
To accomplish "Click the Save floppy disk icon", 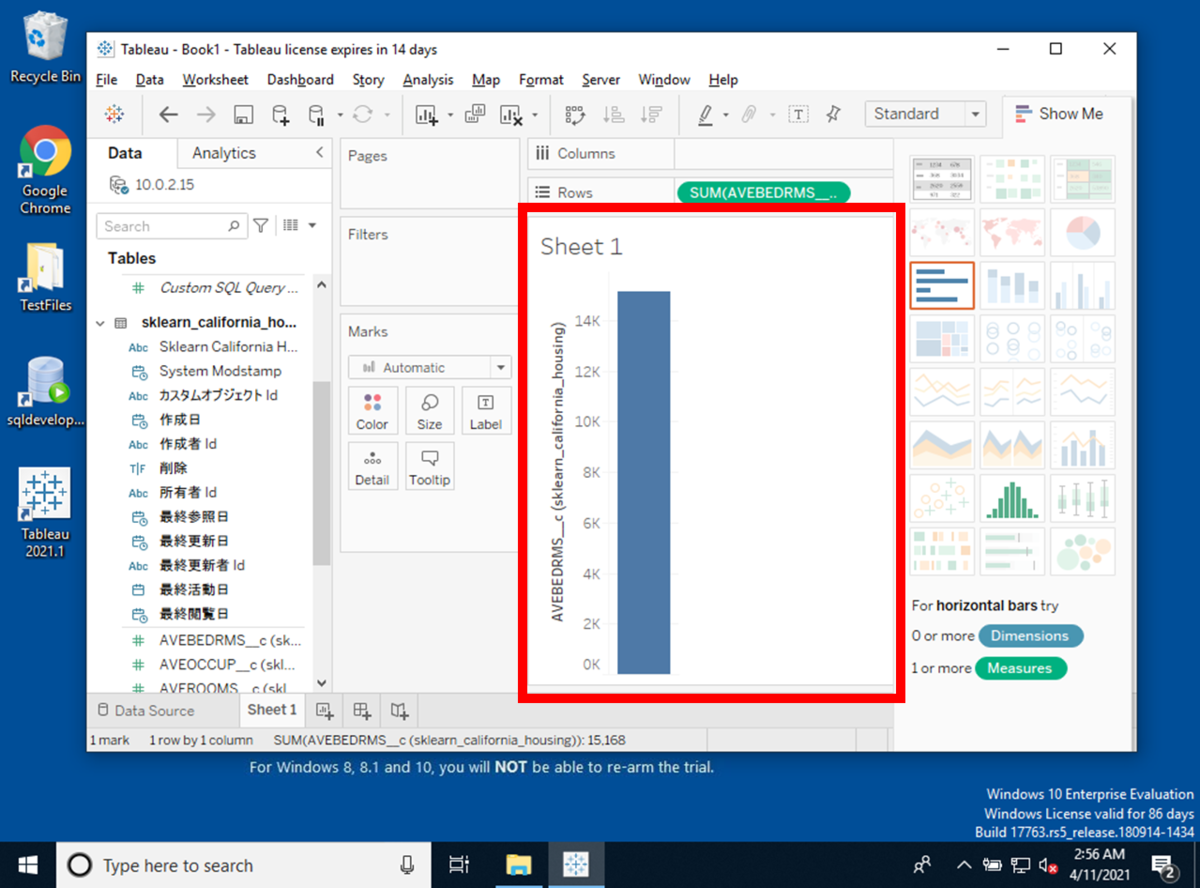I will click(x=243, y=115).
